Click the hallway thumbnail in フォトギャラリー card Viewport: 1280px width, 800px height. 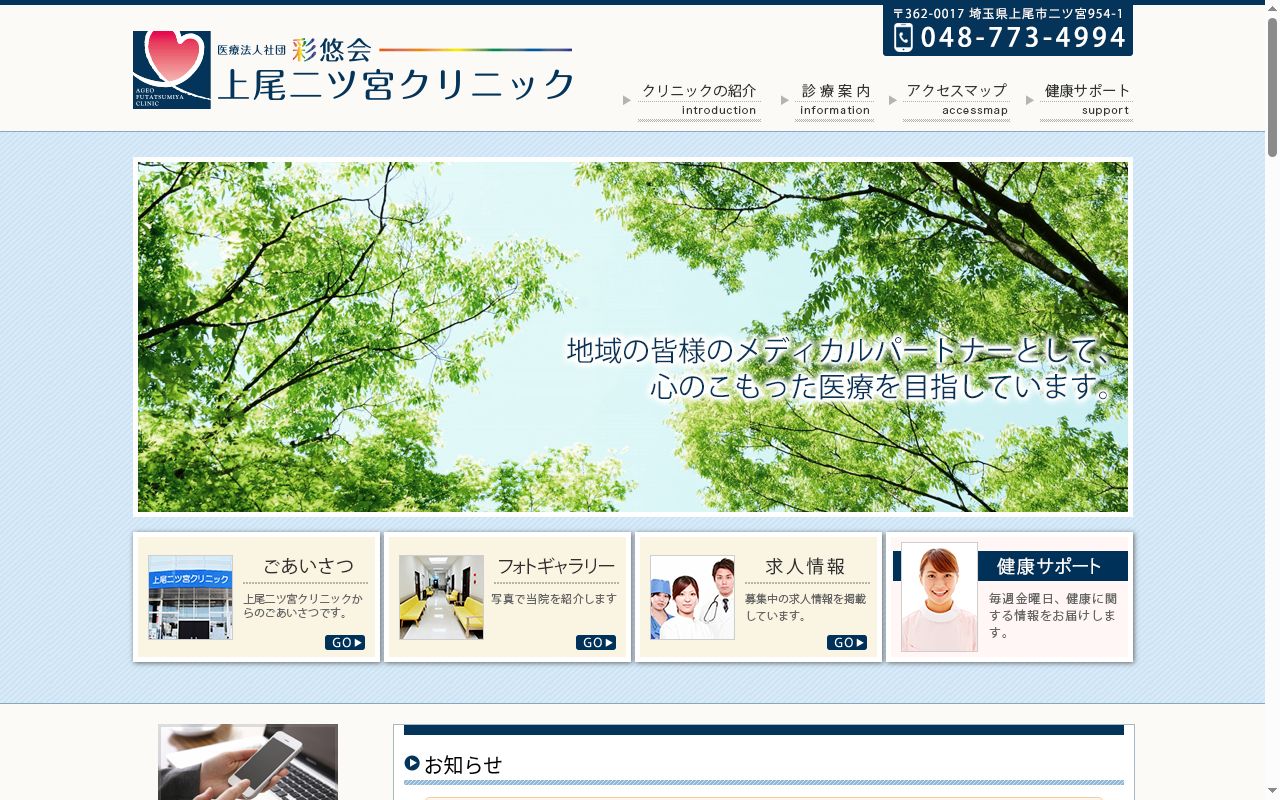point(441,597)
